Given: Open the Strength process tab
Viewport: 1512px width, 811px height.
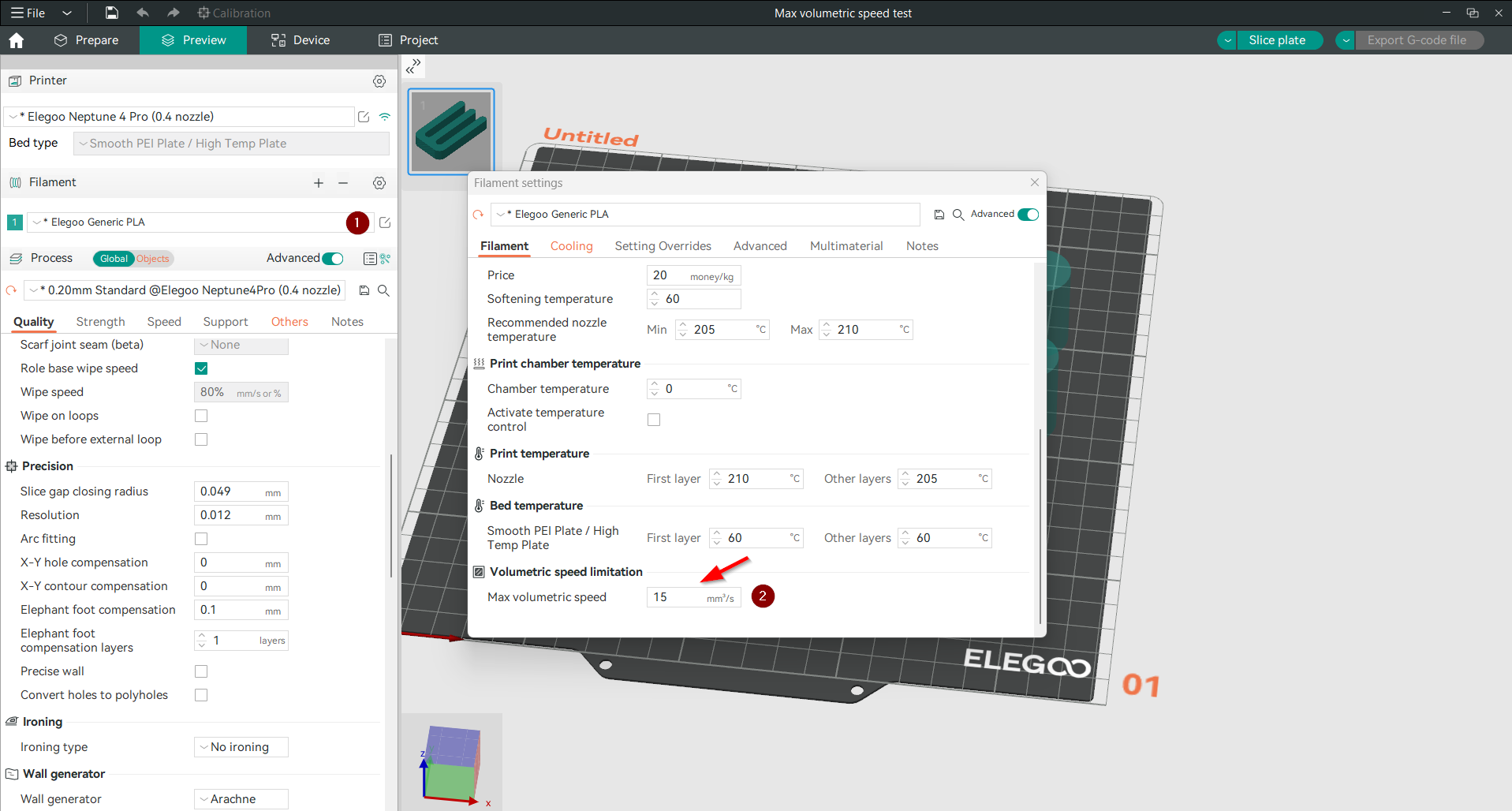Looking at the screenshot, I should click(x=100, y=322).
